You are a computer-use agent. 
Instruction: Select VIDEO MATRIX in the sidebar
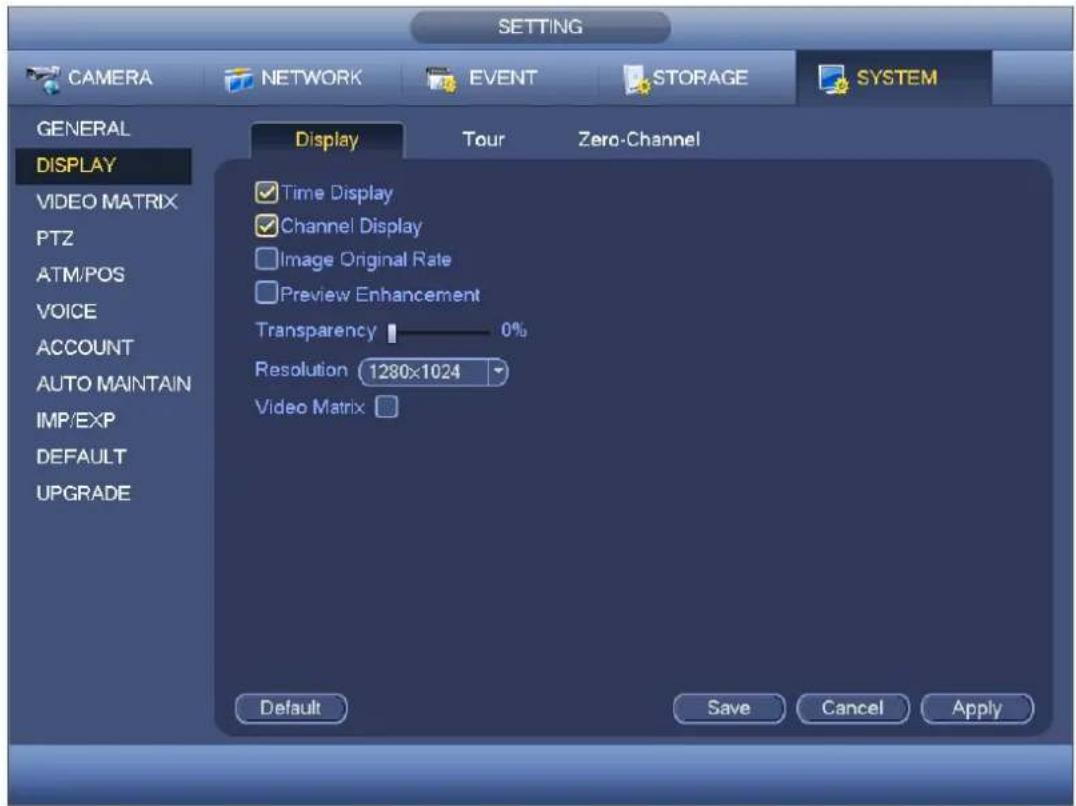[107, 202]
